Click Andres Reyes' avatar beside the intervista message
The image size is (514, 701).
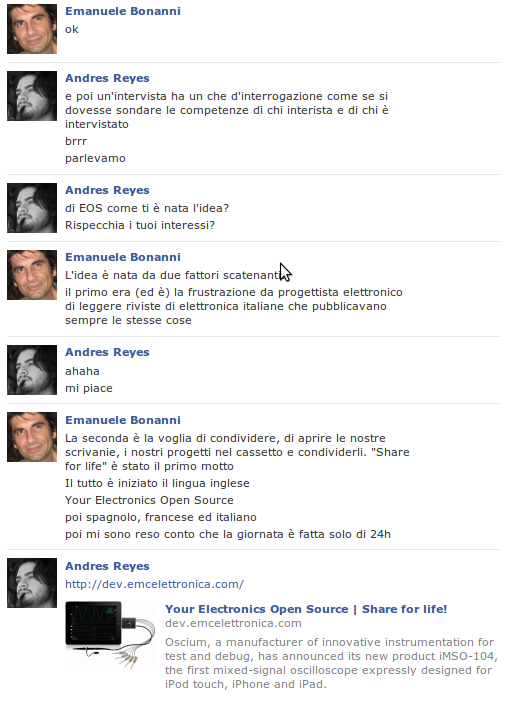32,96
